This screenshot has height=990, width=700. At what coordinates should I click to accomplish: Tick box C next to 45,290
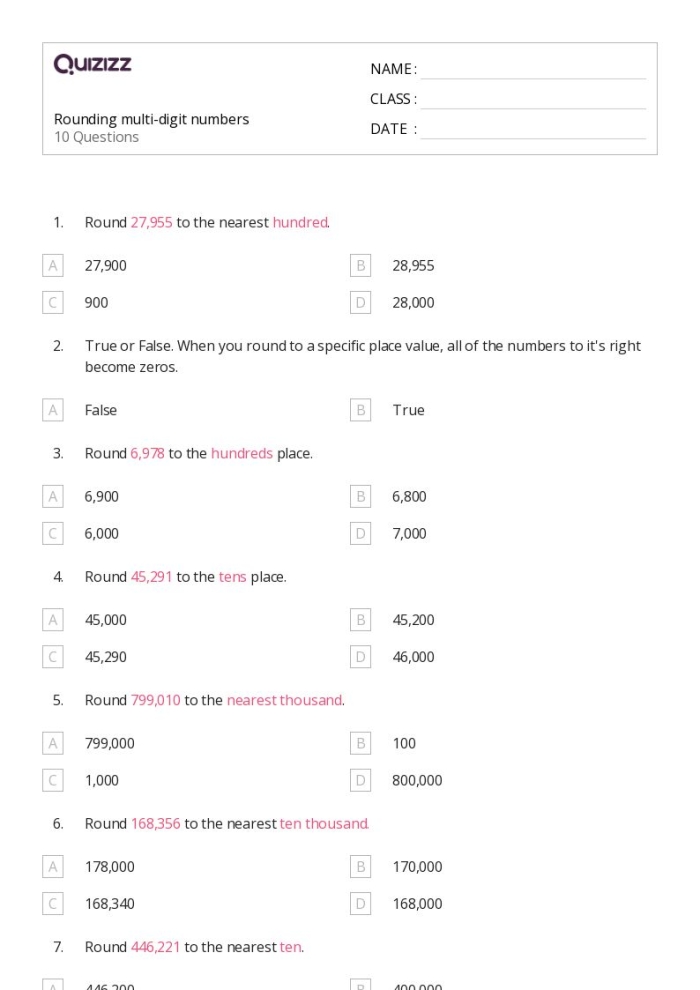click(x=53, y=657)
